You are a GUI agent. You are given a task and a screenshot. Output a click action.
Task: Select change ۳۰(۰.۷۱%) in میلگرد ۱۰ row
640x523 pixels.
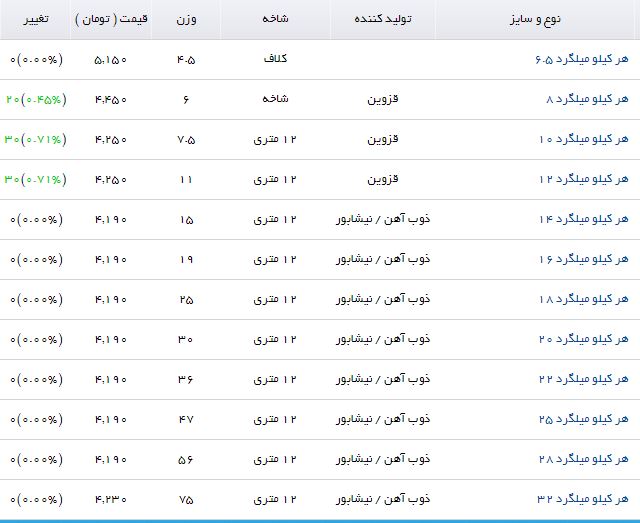coord(35,140)
